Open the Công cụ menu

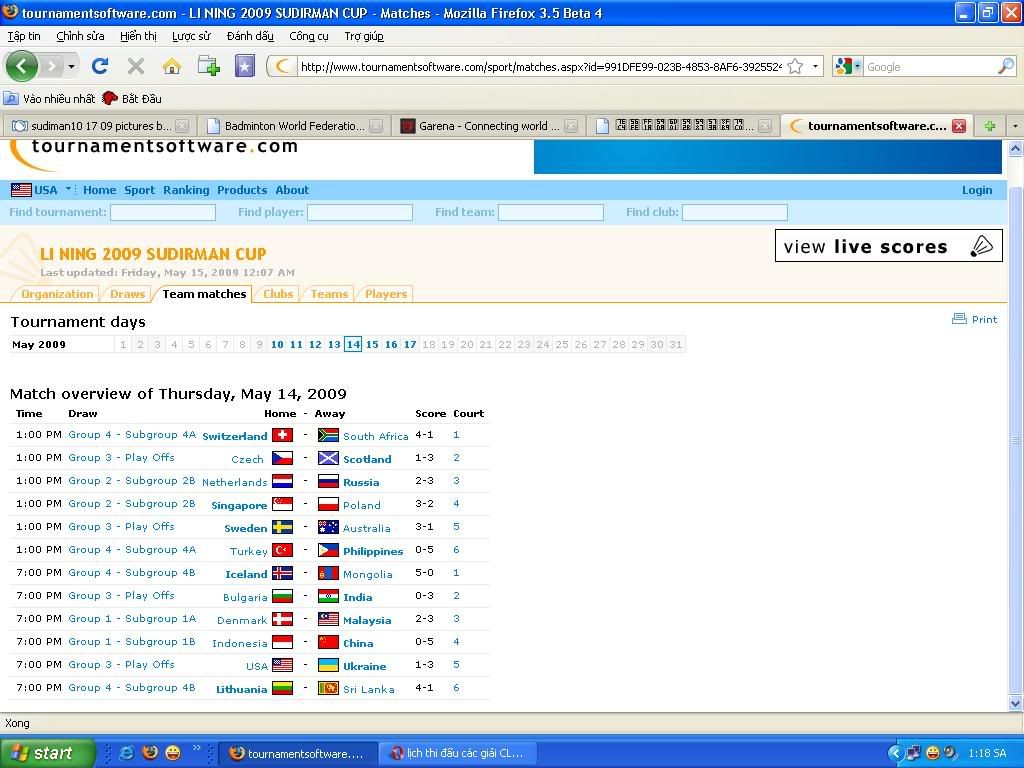click(309, 36)
